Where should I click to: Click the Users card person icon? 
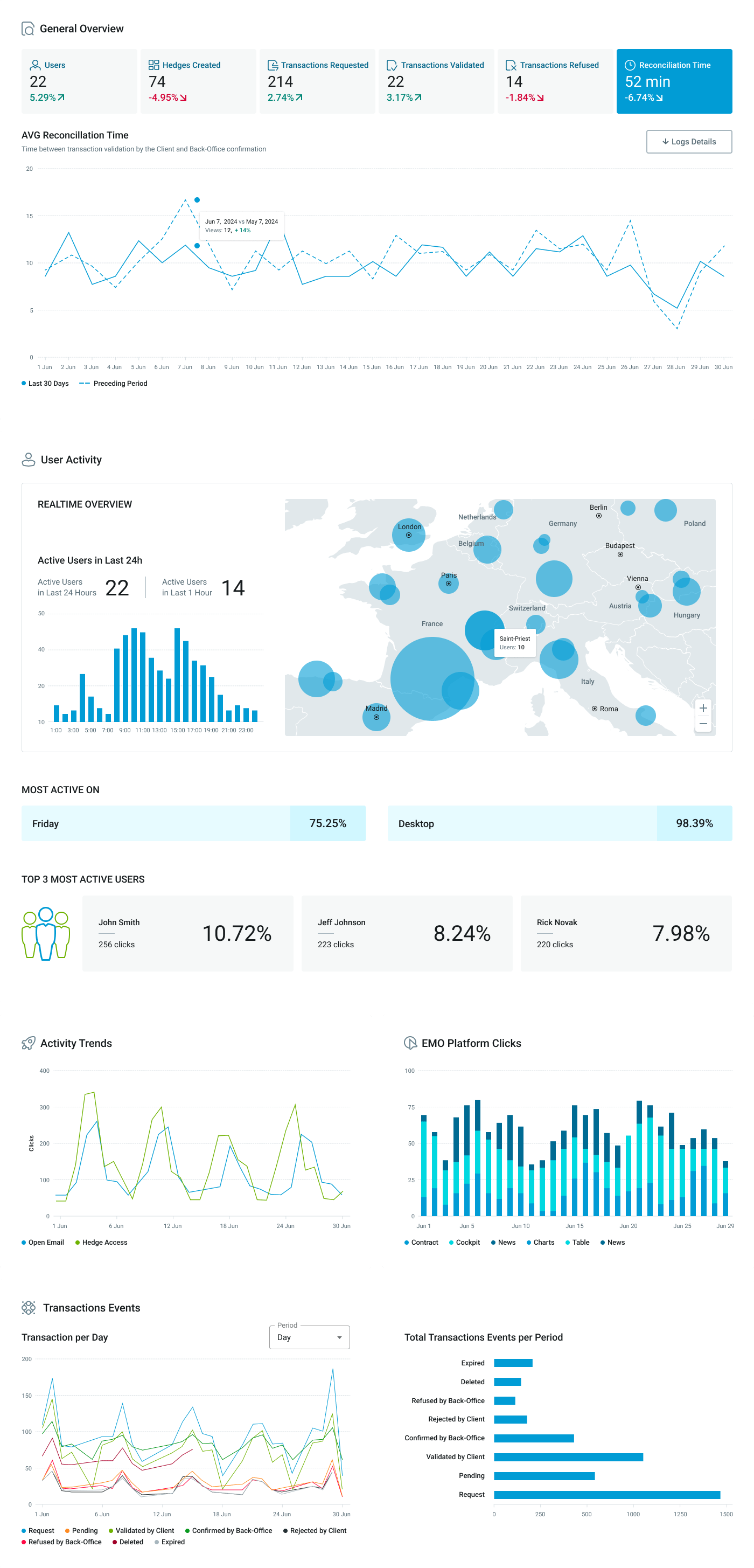(x=36, y=65)
